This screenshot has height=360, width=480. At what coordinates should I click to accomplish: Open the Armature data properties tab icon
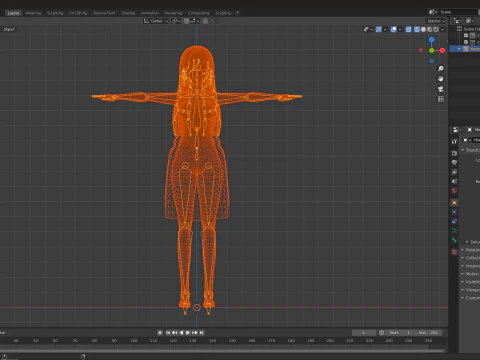tap(454, 231)
